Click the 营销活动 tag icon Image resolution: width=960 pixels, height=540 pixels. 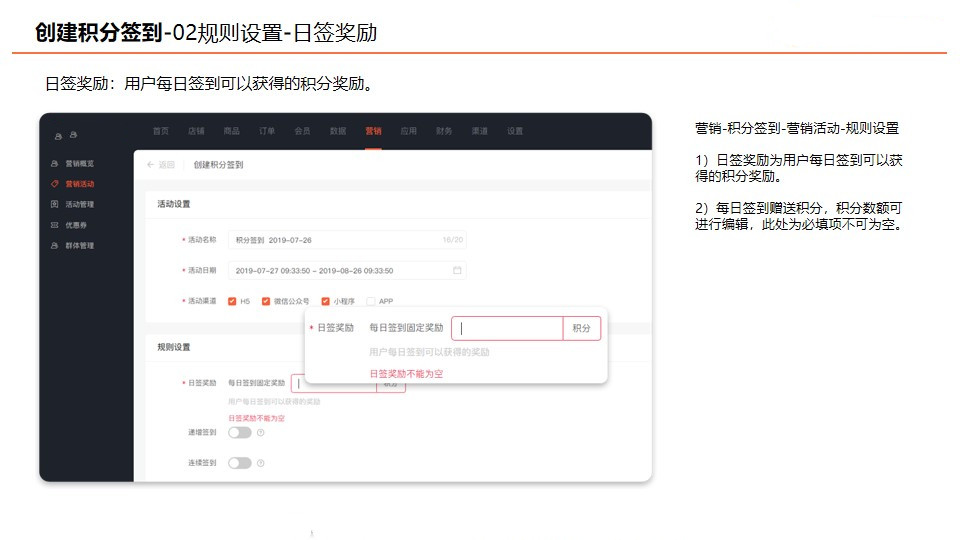(x=54, y=184)
